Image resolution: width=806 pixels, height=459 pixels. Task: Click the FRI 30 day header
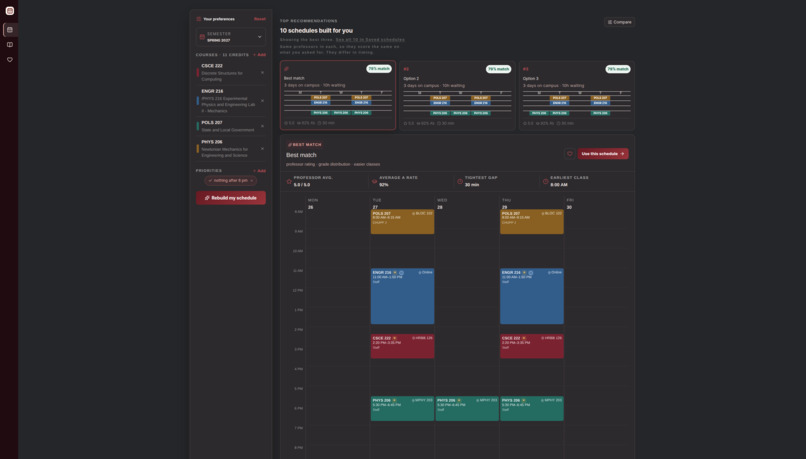pyautogui.click(x=570, y=204)
